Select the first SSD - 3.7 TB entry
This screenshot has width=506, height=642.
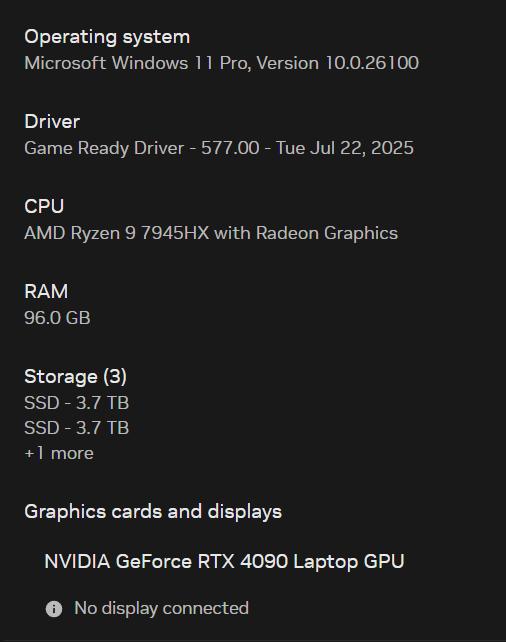coord(77,403)
